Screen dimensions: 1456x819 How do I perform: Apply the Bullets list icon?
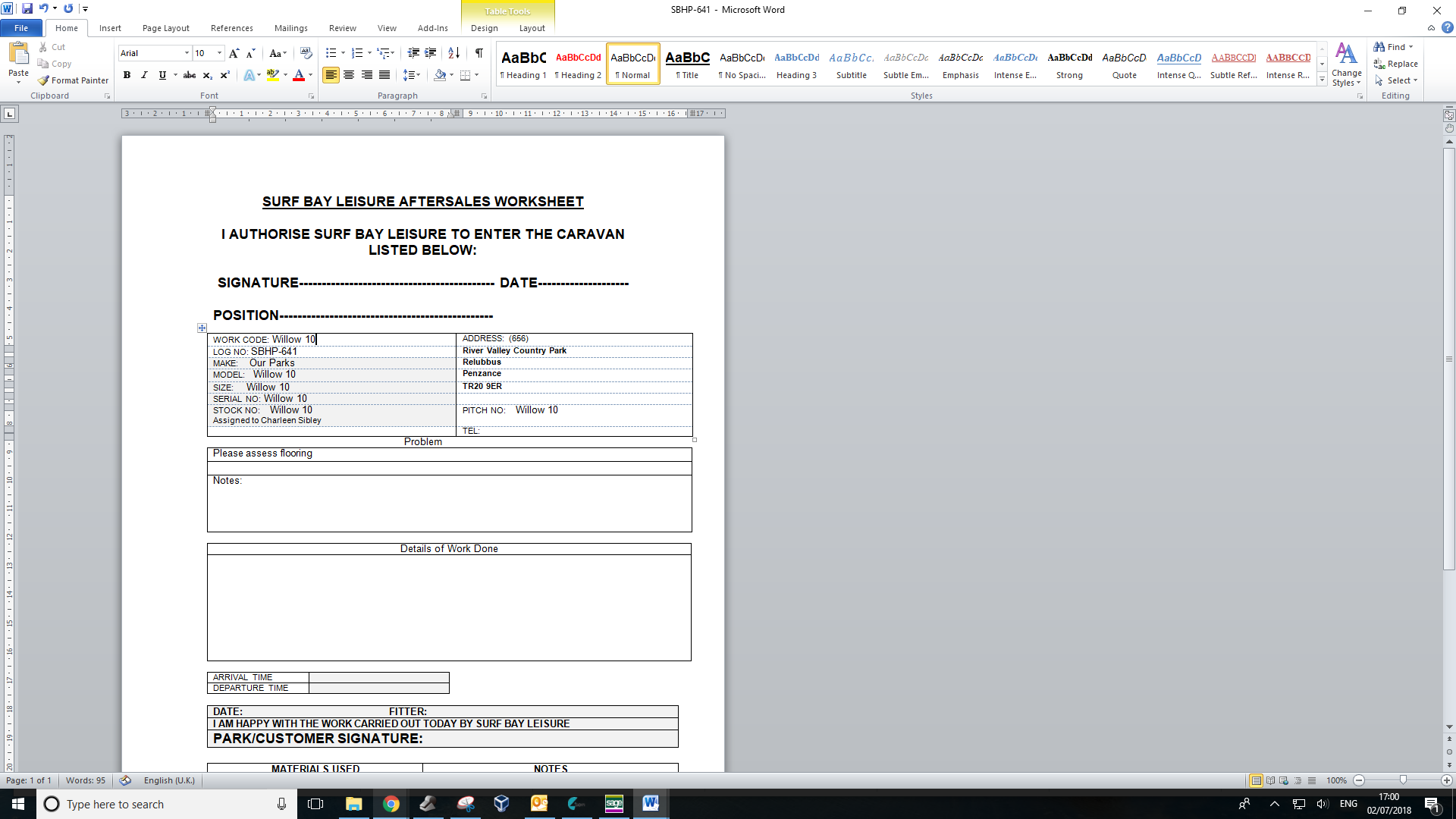331,53
